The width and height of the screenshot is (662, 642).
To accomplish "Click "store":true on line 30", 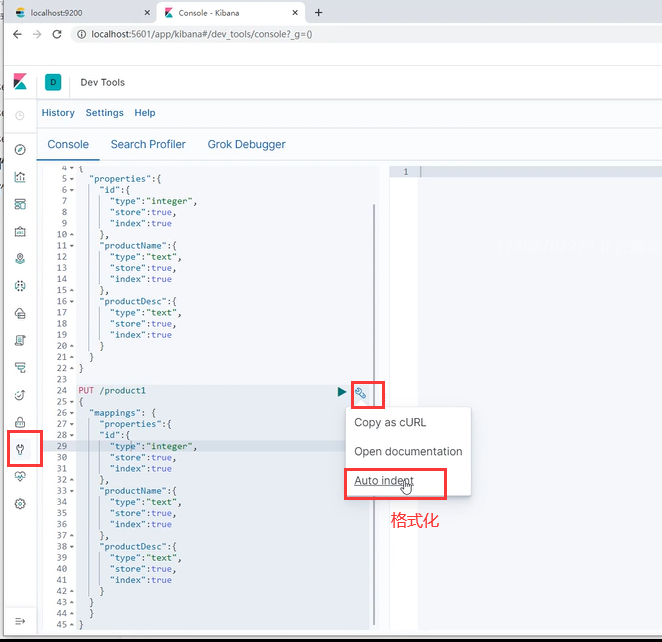I will [143, 458].
